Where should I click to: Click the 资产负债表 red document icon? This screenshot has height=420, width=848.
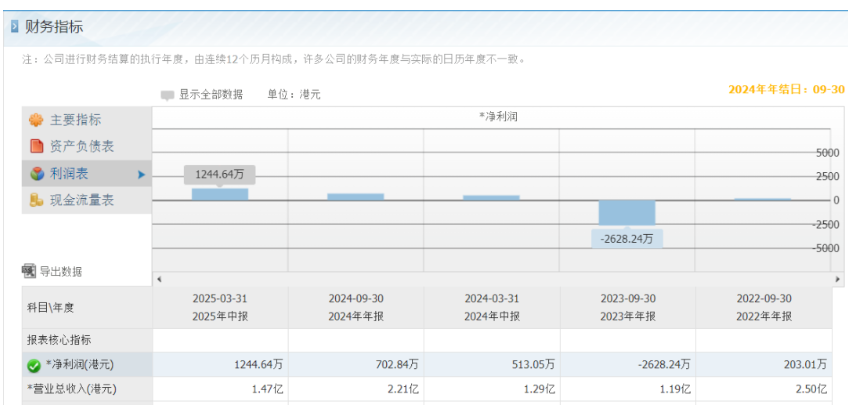(36, 147)
